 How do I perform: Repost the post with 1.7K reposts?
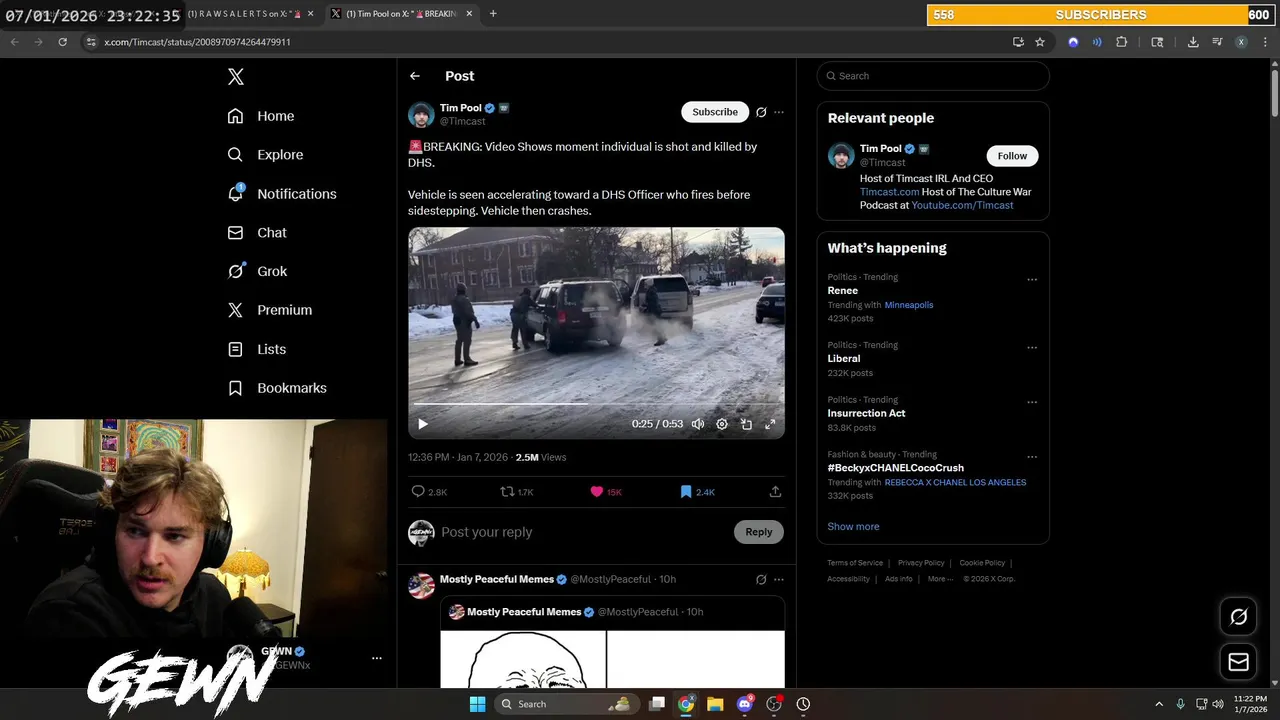(517, 492)
